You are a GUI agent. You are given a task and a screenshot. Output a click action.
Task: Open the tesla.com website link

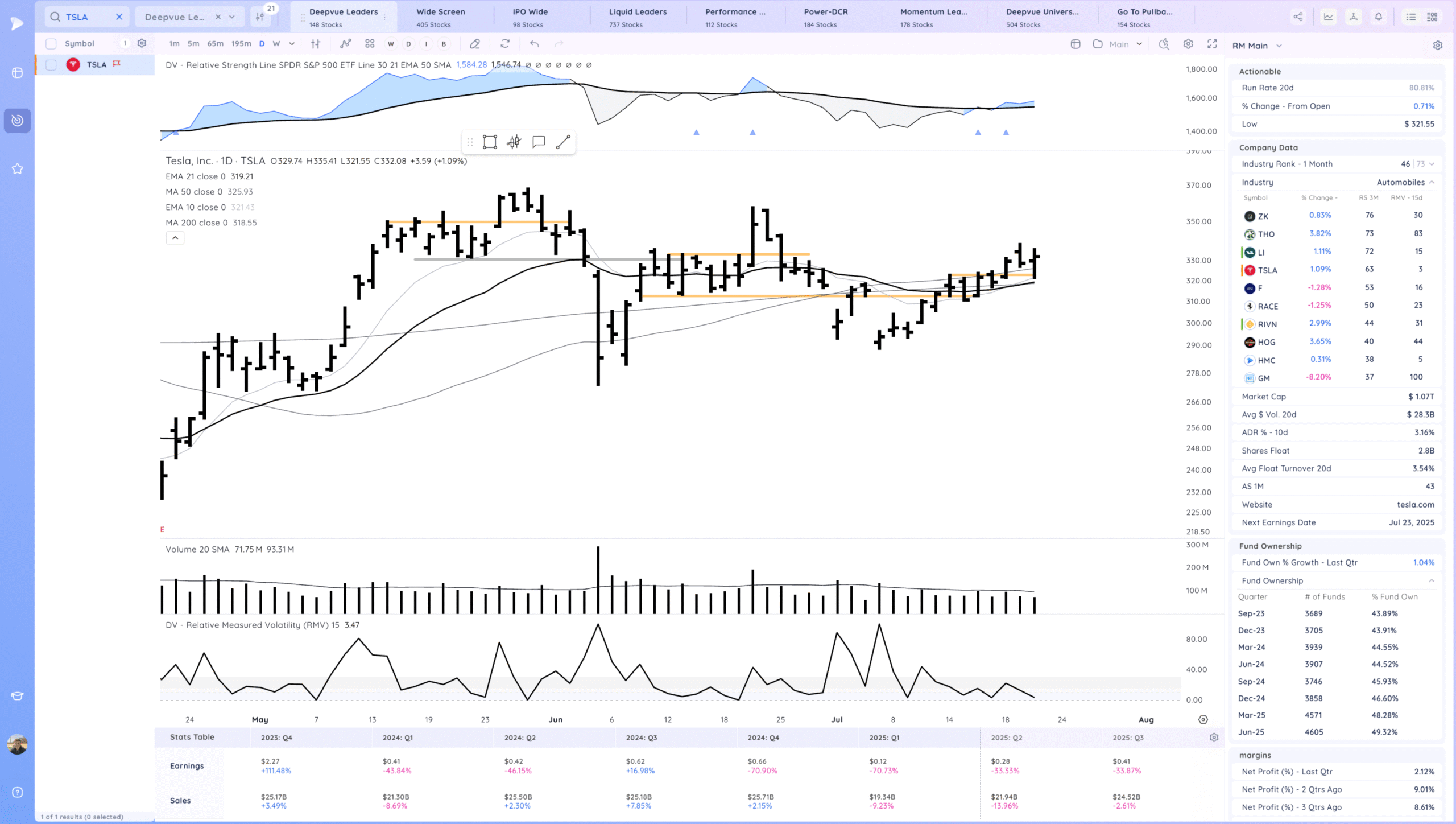(1415, 504)
